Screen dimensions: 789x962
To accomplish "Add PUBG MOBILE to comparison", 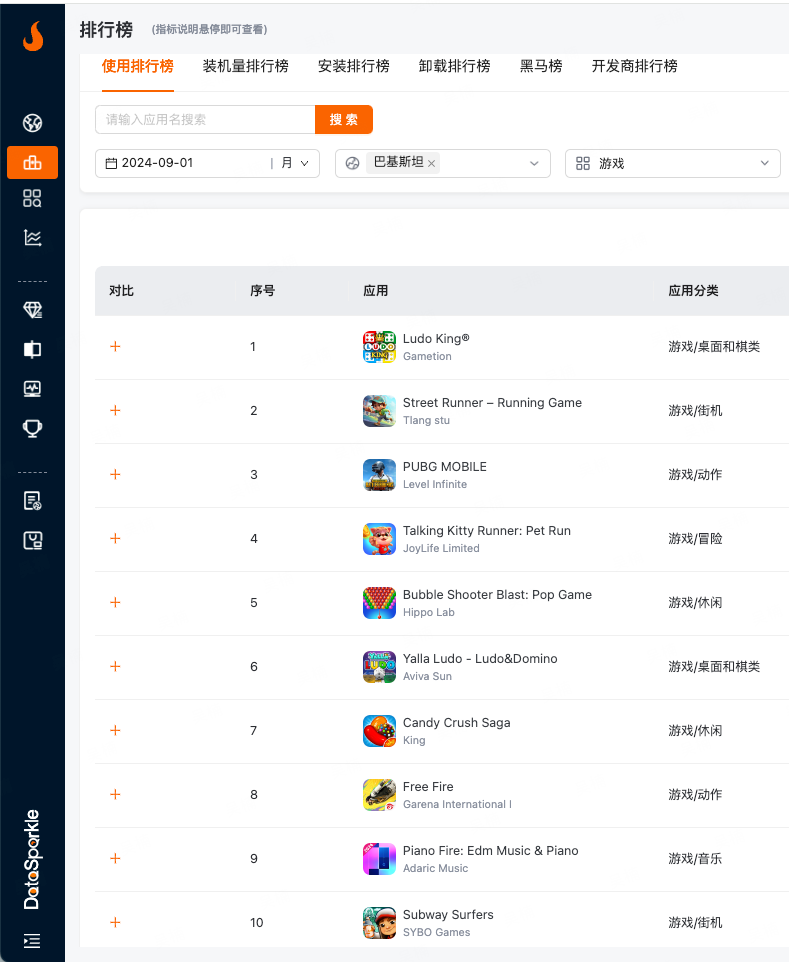I will (115, 474).
